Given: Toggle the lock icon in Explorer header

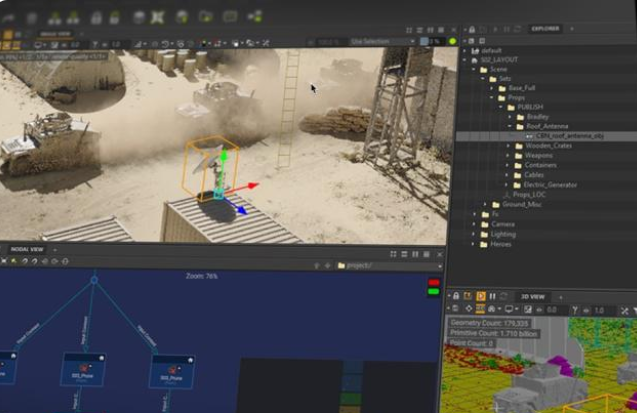Looking at the screenshot, I should (472, 29).
